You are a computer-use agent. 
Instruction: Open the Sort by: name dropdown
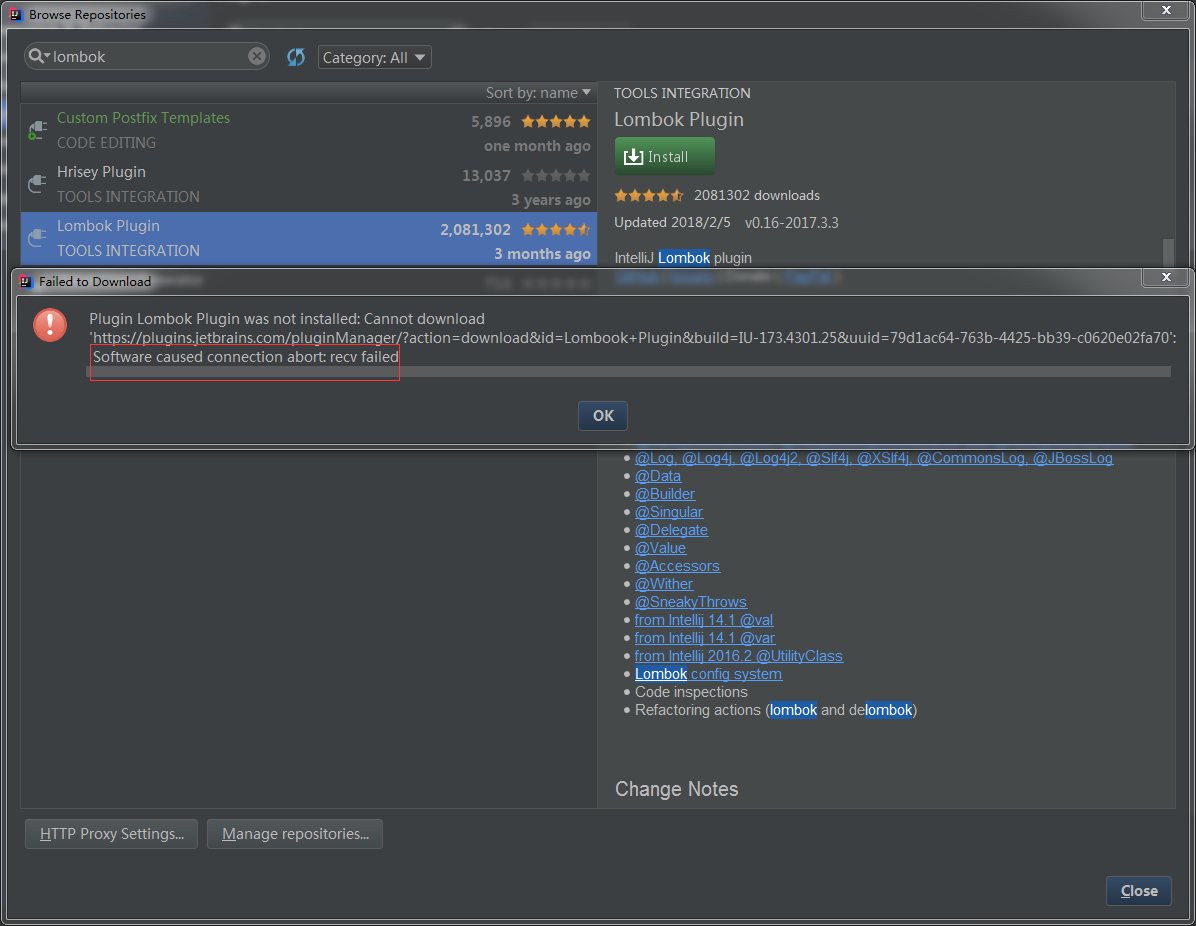tap(538, 93)
